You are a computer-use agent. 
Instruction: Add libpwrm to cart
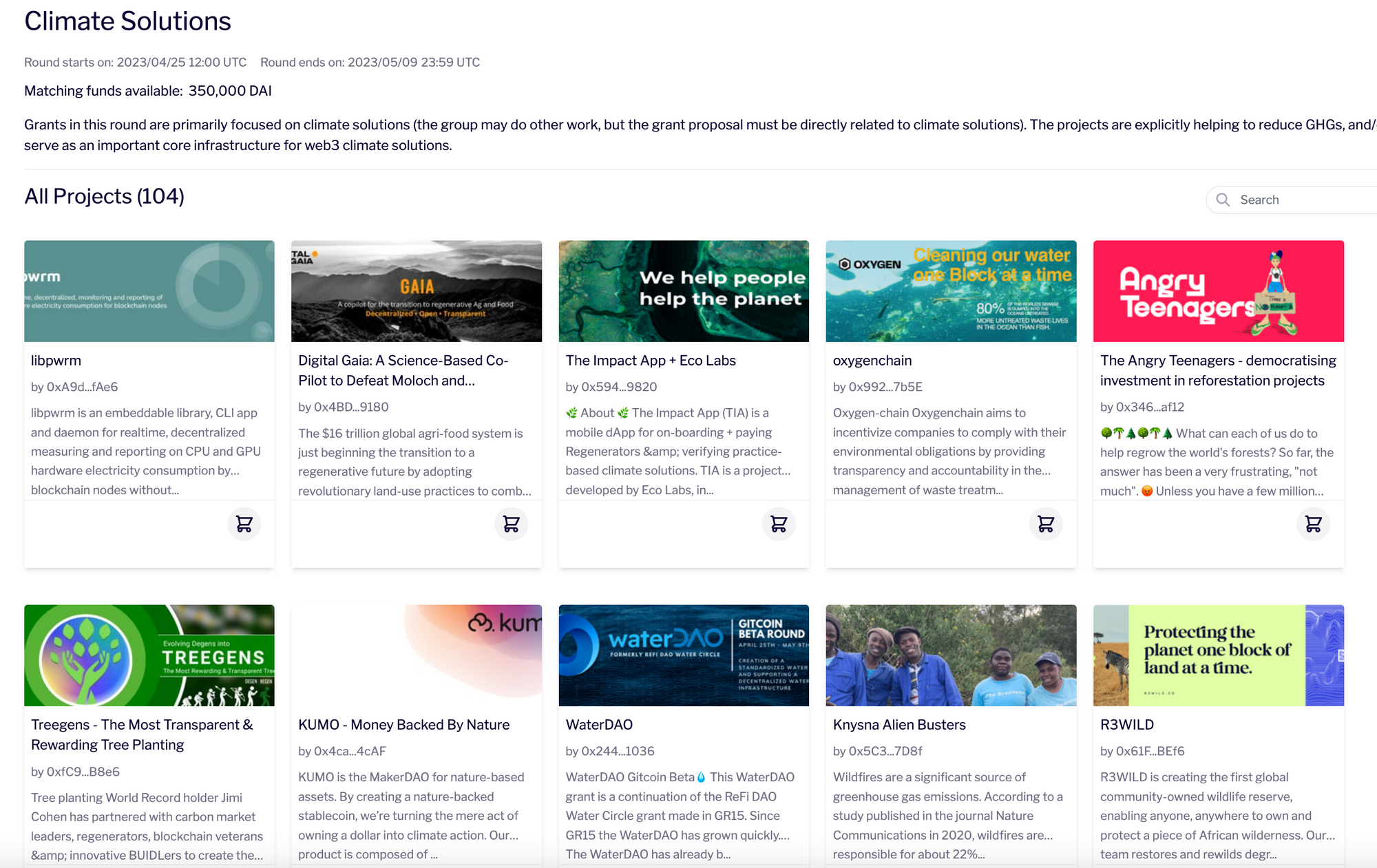click(244, 524)
